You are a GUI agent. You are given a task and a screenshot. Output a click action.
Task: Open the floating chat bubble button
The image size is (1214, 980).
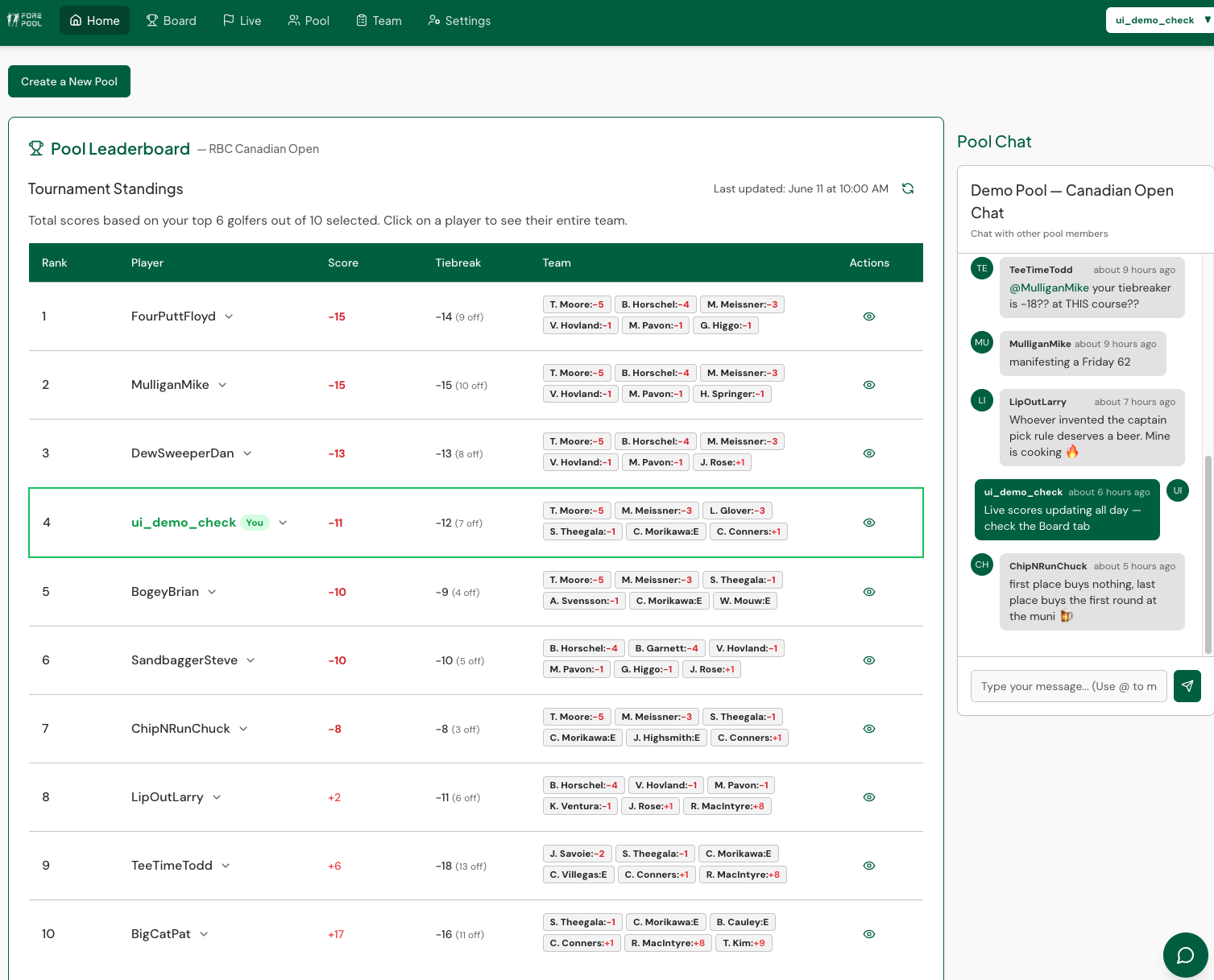(1185, 955)
